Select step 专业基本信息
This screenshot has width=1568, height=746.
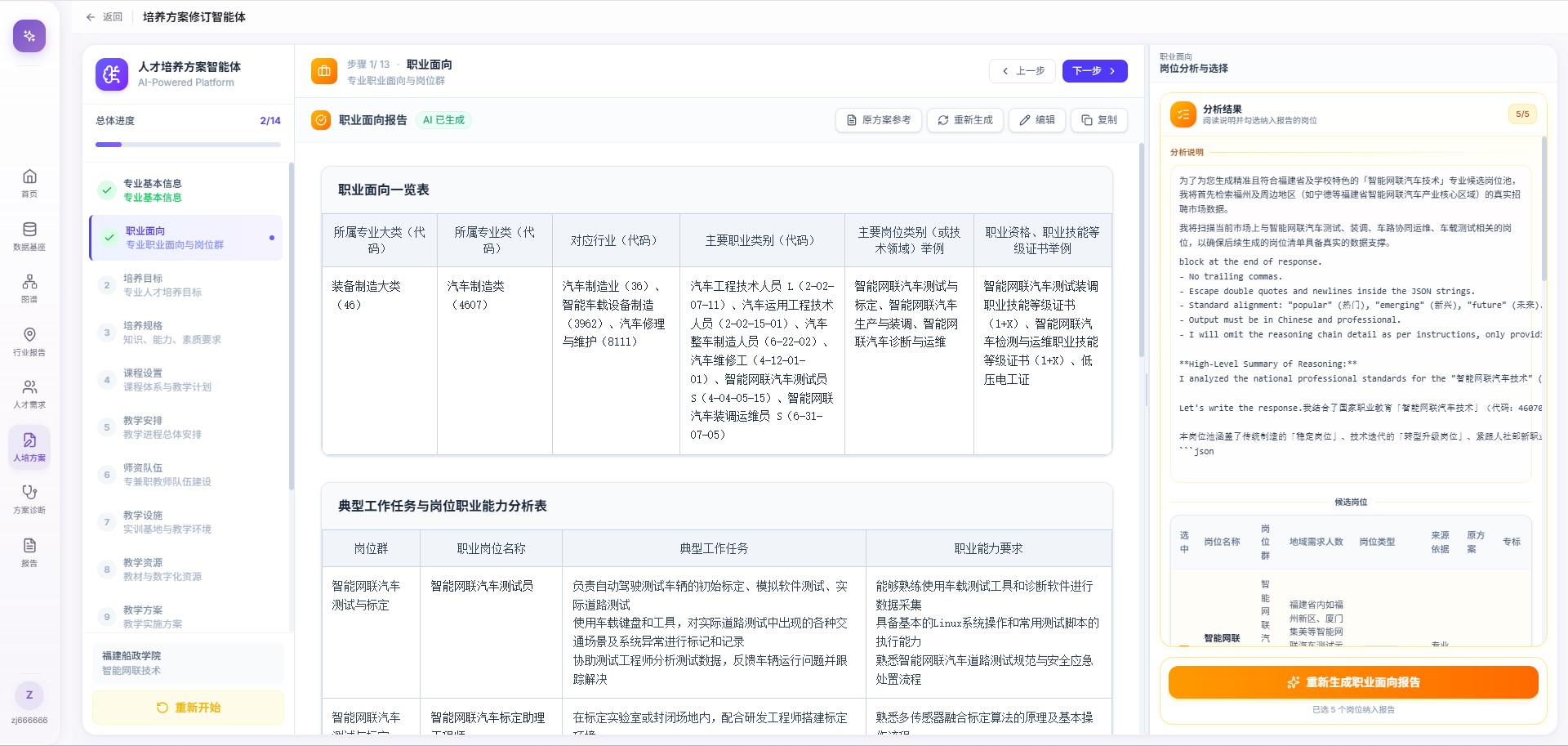(186, 190)
